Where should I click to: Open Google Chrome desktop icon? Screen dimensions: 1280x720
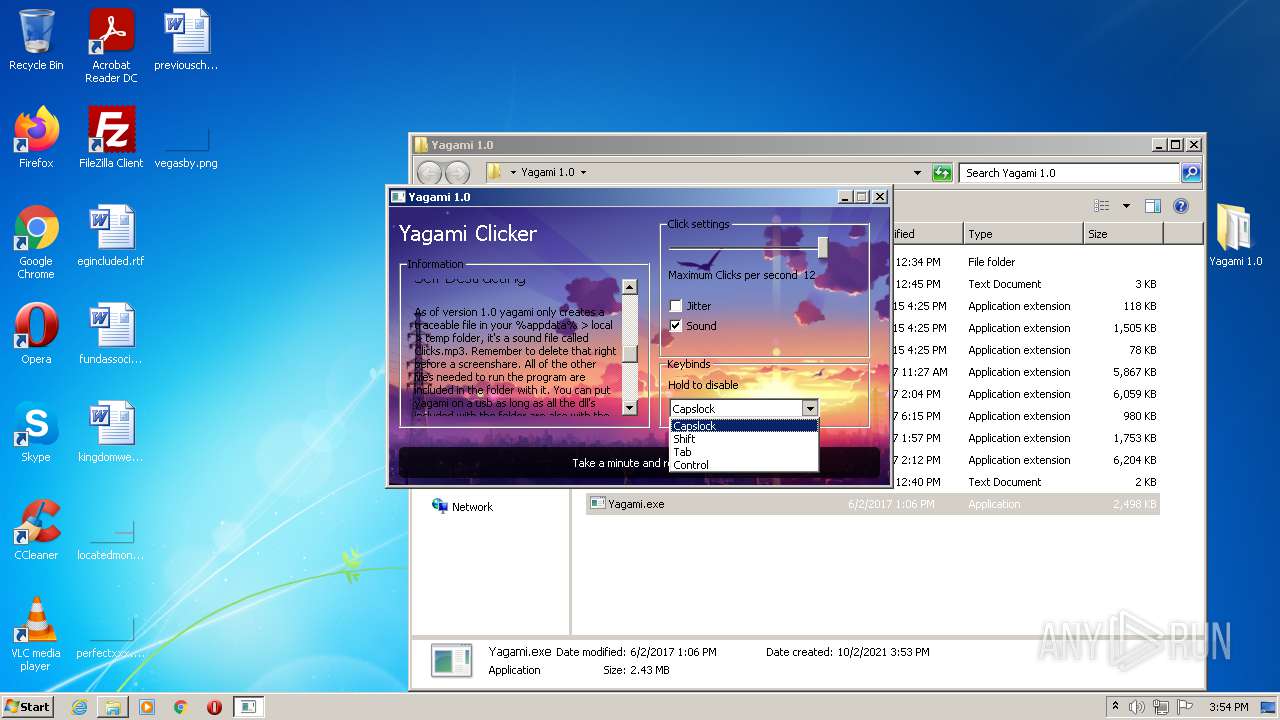36,242
